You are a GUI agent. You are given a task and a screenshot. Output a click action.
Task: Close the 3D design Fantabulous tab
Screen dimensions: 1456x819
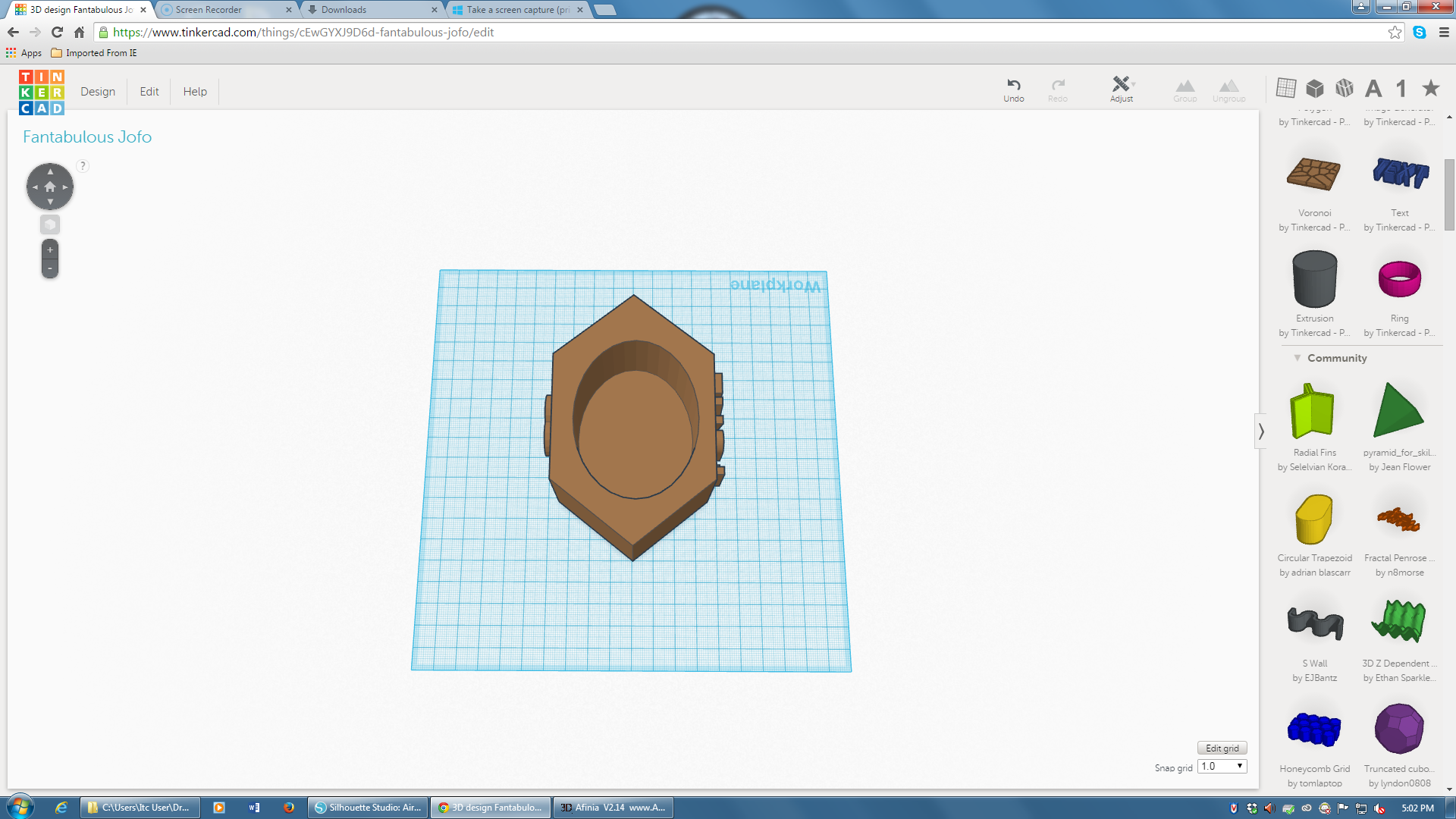click(x=143, y=10)
